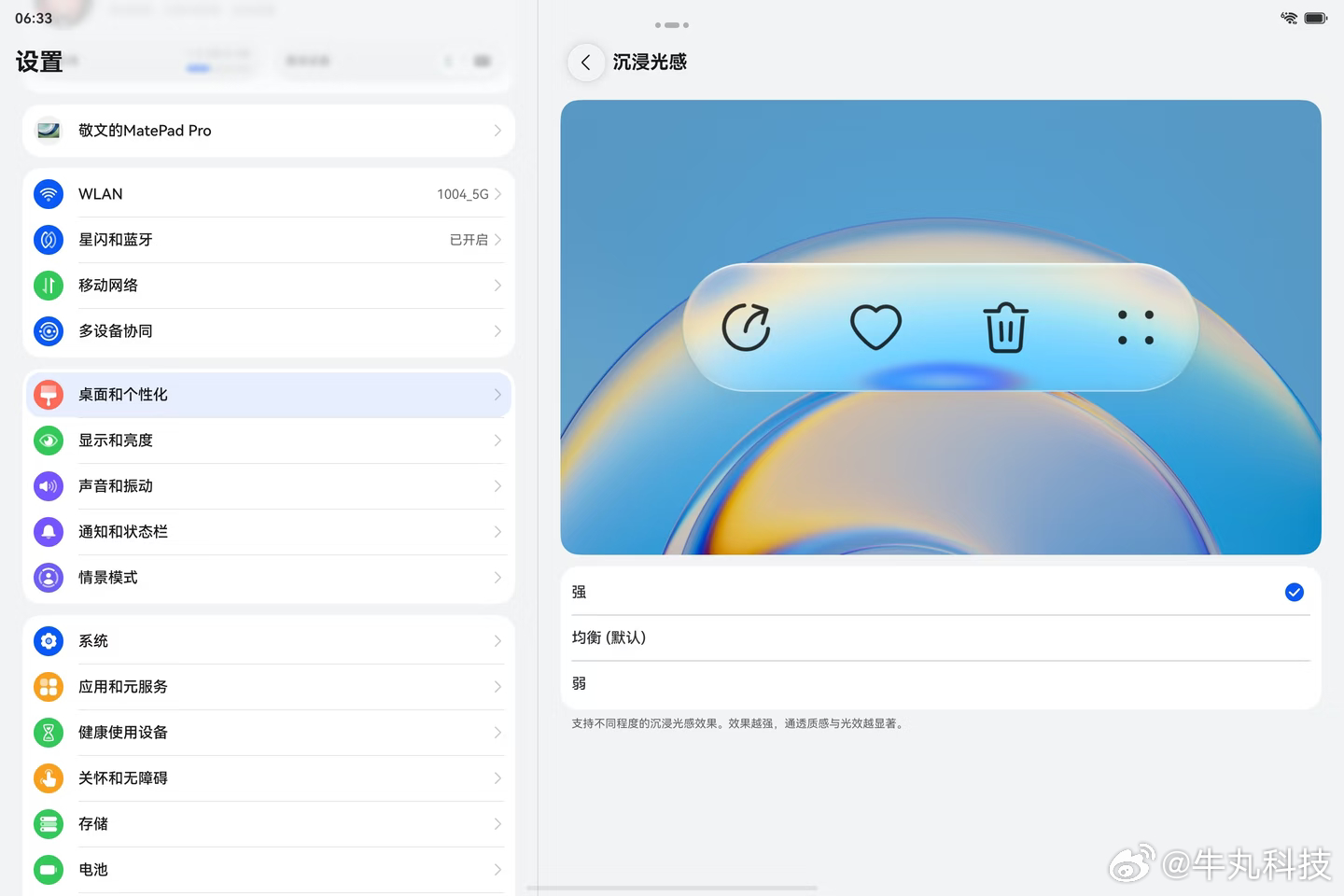The height and width of the screenshot is (896, 1344).
Task: Expand the 移动网络 row chevron
Action: click(x=497, y=286)
